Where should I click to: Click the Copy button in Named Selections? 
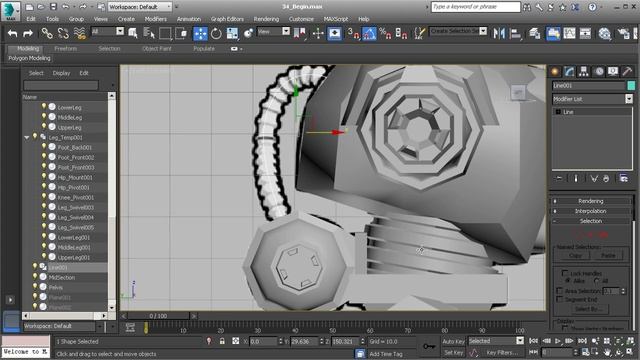tap(575, 256)
